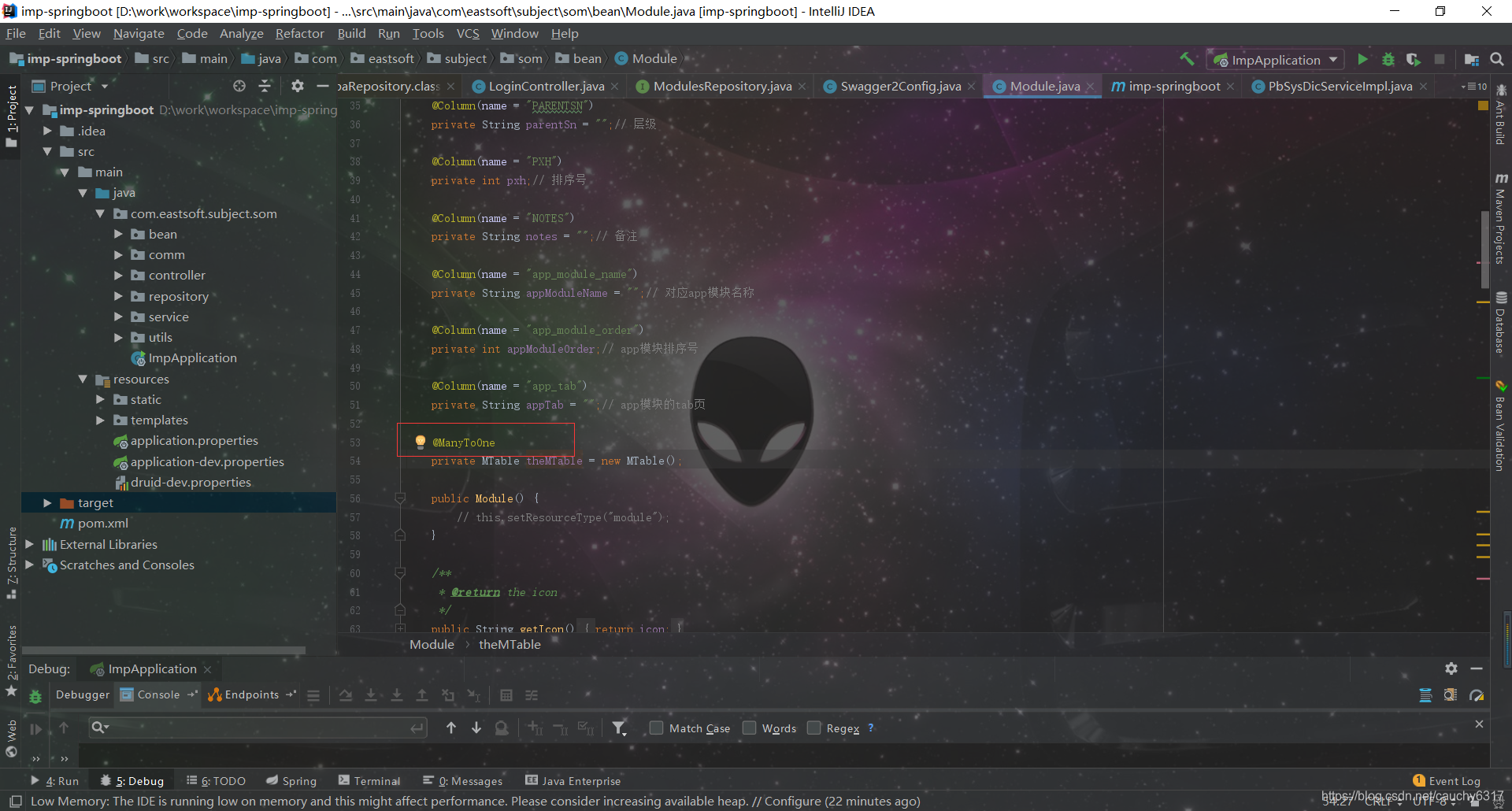Click the regex help question mark
Image resolution: width=1512 pixels, height=811 pixels.
[871, 728]
